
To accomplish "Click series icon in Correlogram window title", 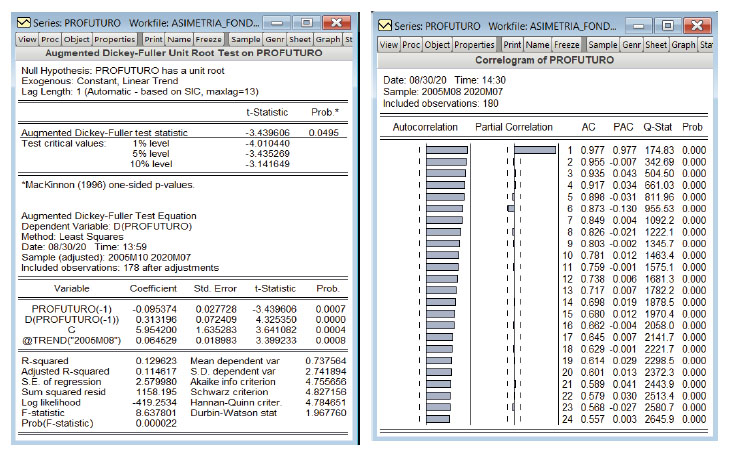I will coord(385,25).
